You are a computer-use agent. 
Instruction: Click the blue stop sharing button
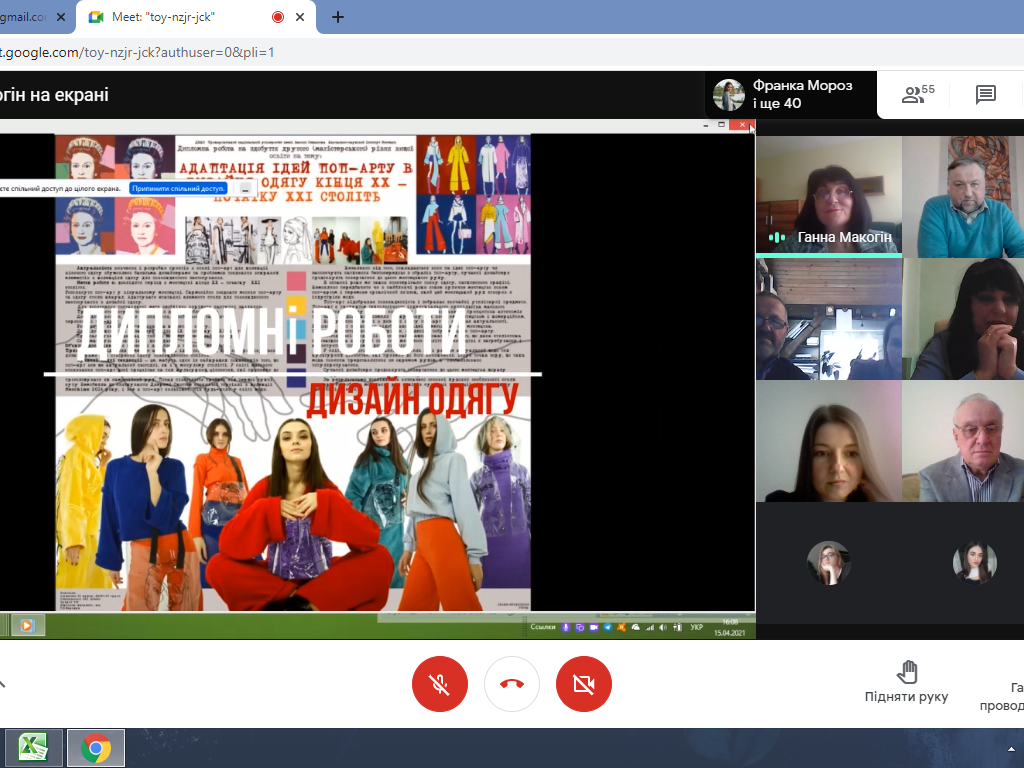(x=178, y=188)
